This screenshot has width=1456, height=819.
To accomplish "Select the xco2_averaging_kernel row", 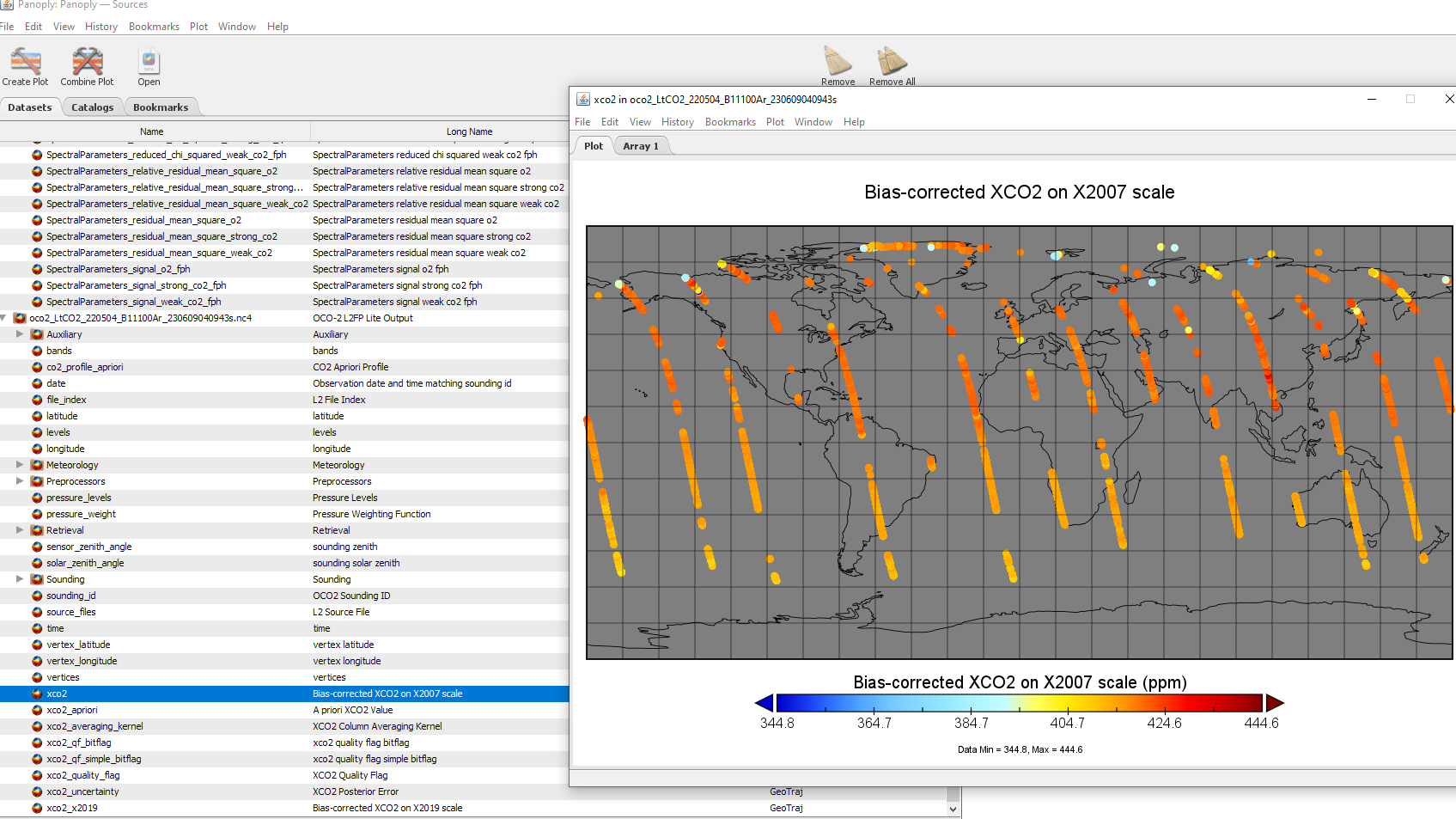I will (x=284, y=726).
